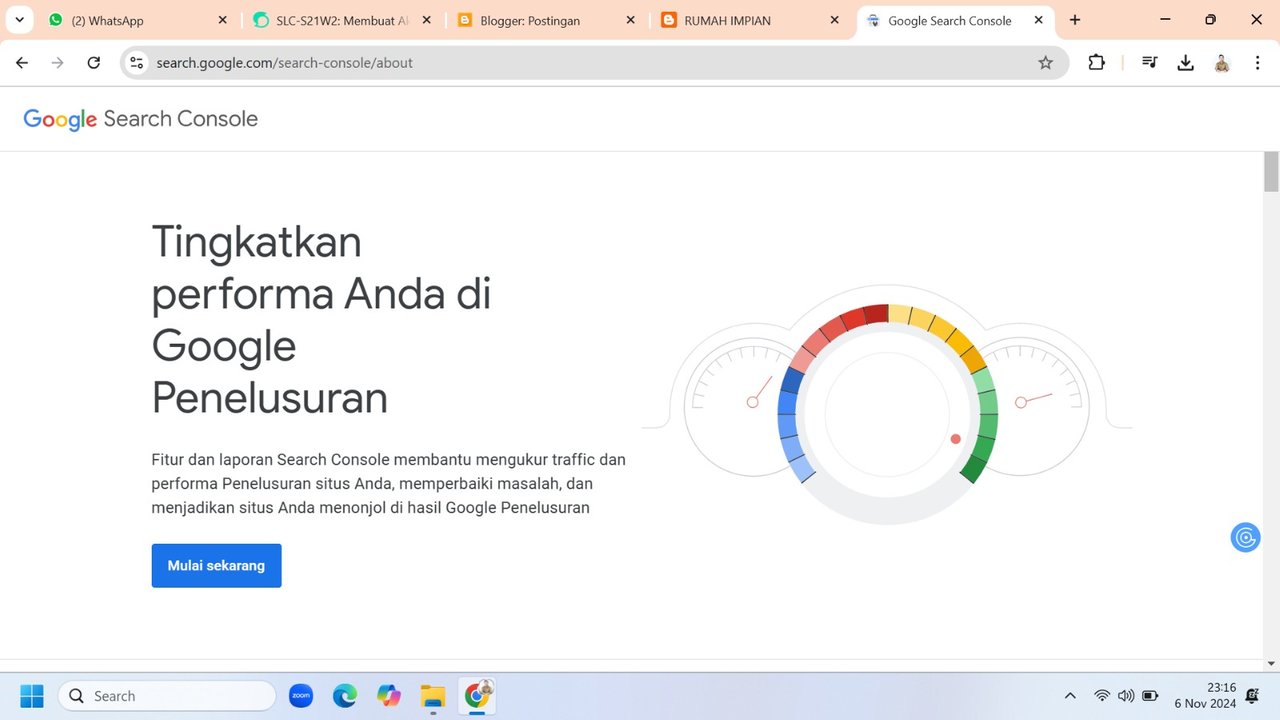
Task: Switch to the Blogger: Postingan tab
Action: coord(546,20)
